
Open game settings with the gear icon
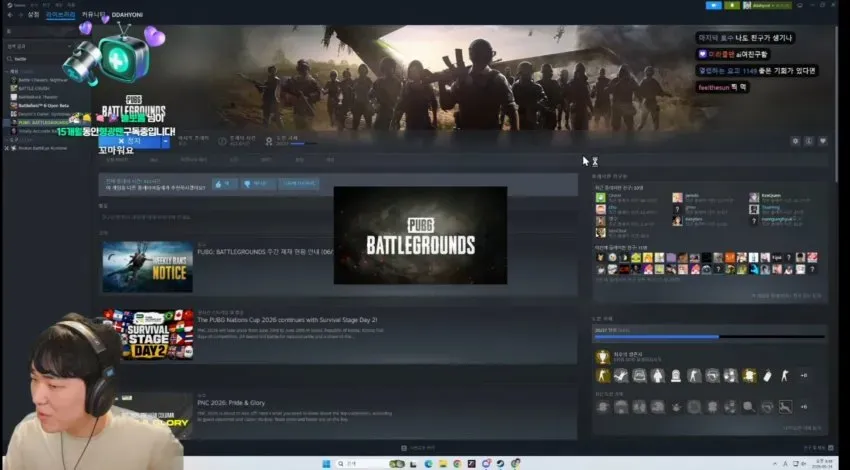[795, 141]
